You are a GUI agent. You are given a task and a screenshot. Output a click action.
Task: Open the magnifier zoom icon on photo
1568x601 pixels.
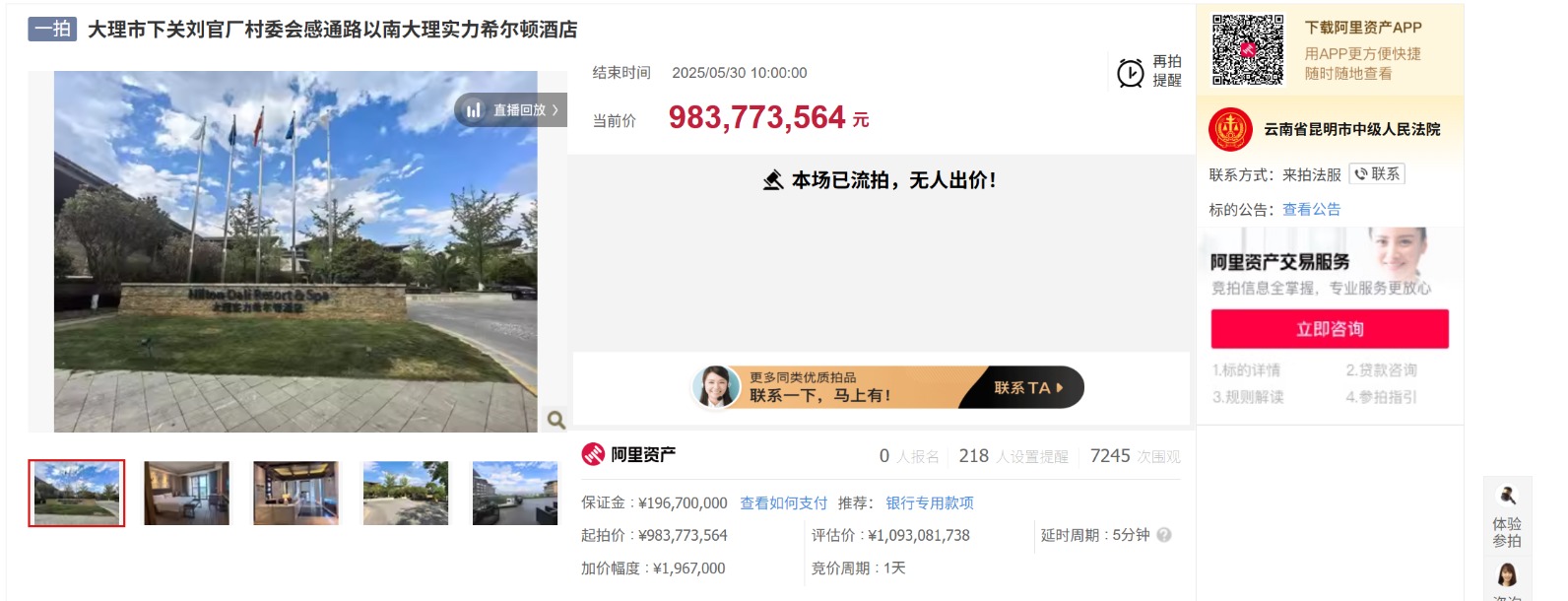(555, 420)
